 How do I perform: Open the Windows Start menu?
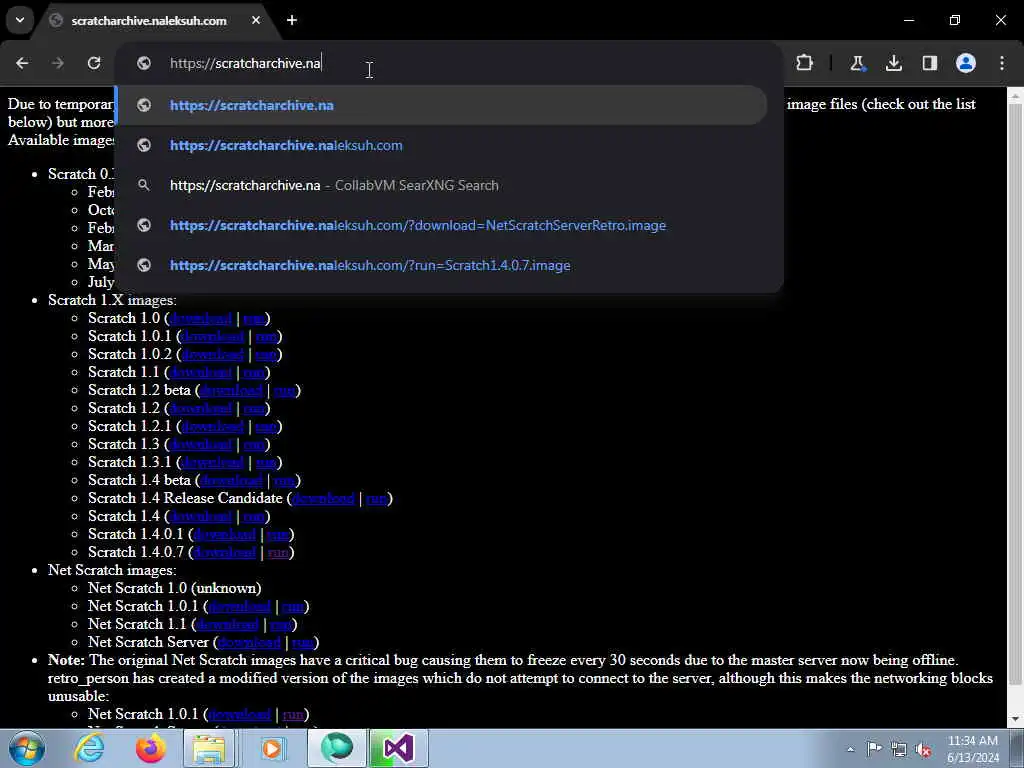25,748
